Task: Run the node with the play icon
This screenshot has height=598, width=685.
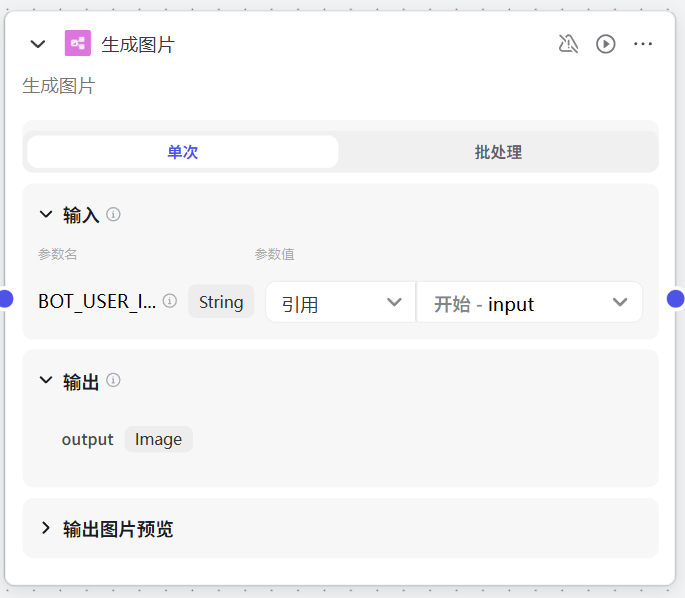Action: coord(606,44)
